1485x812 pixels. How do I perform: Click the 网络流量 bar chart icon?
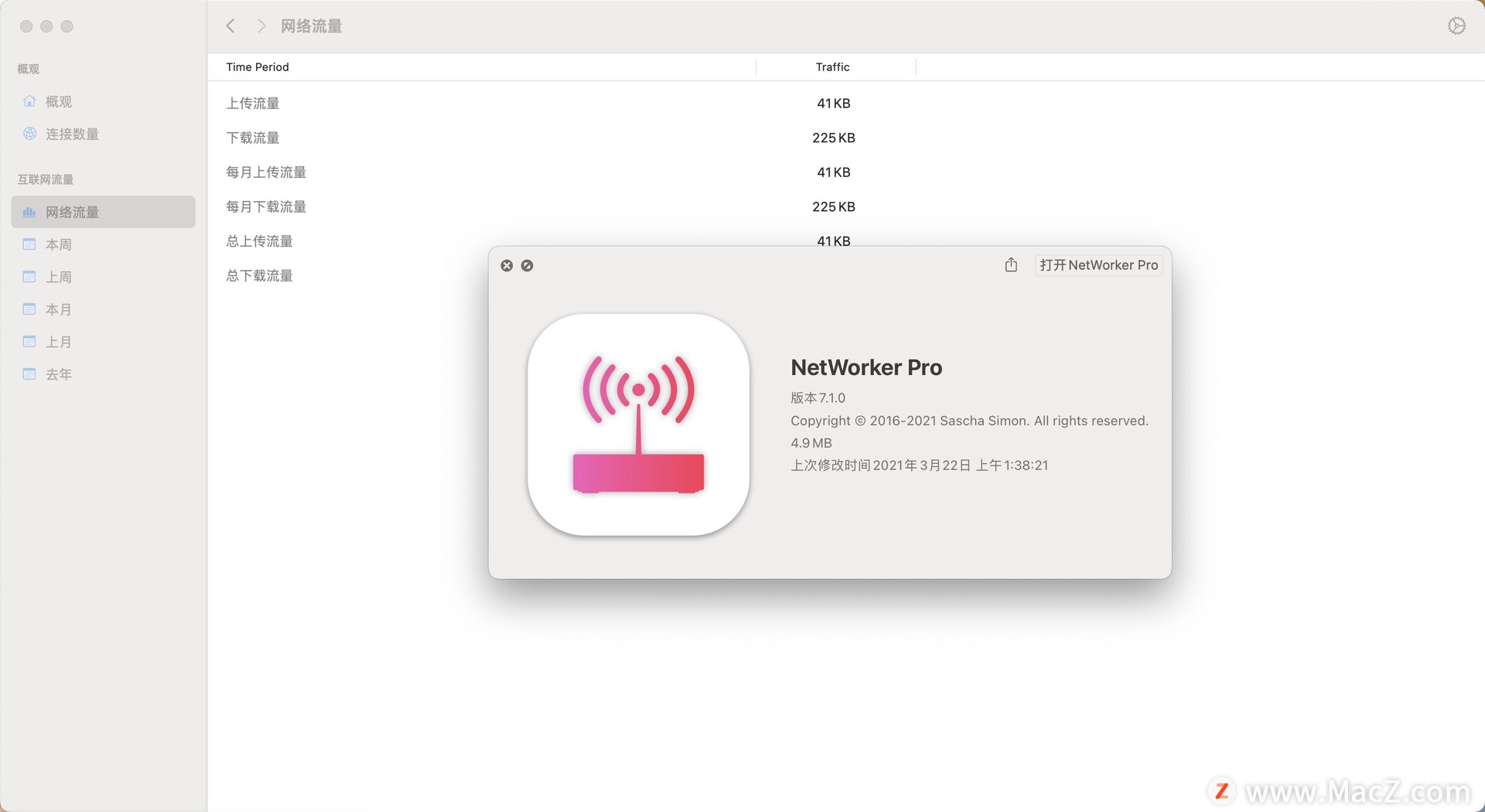pos(29,212)
